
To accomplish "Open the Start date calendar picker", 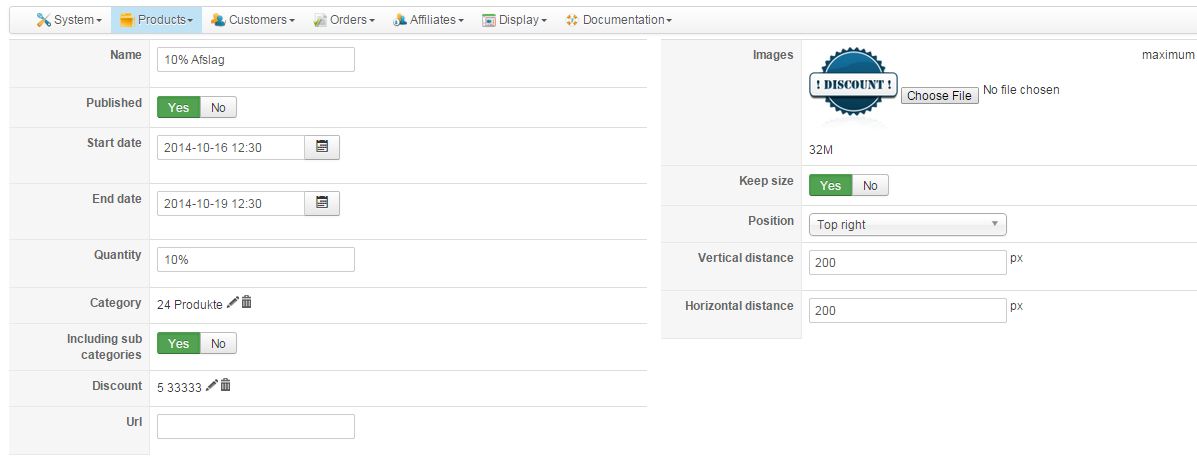I will [x=322, y=147].
